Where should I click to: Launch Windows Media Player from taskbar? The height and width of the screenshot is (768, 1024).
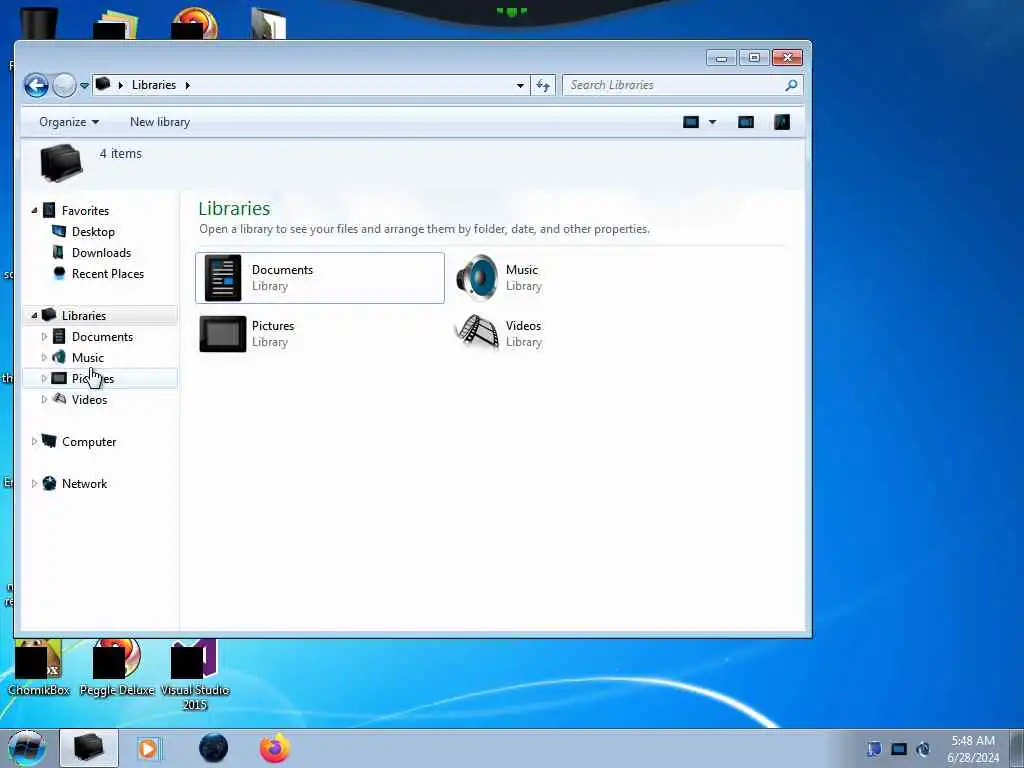coord(148,748)
